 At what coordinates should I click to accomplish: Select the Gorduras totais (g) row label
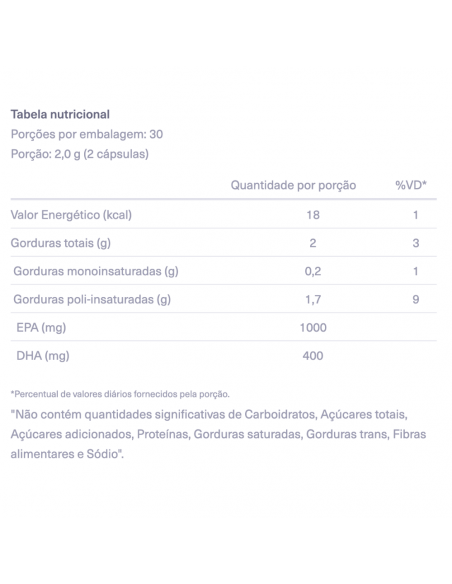(x=61, y=243)
